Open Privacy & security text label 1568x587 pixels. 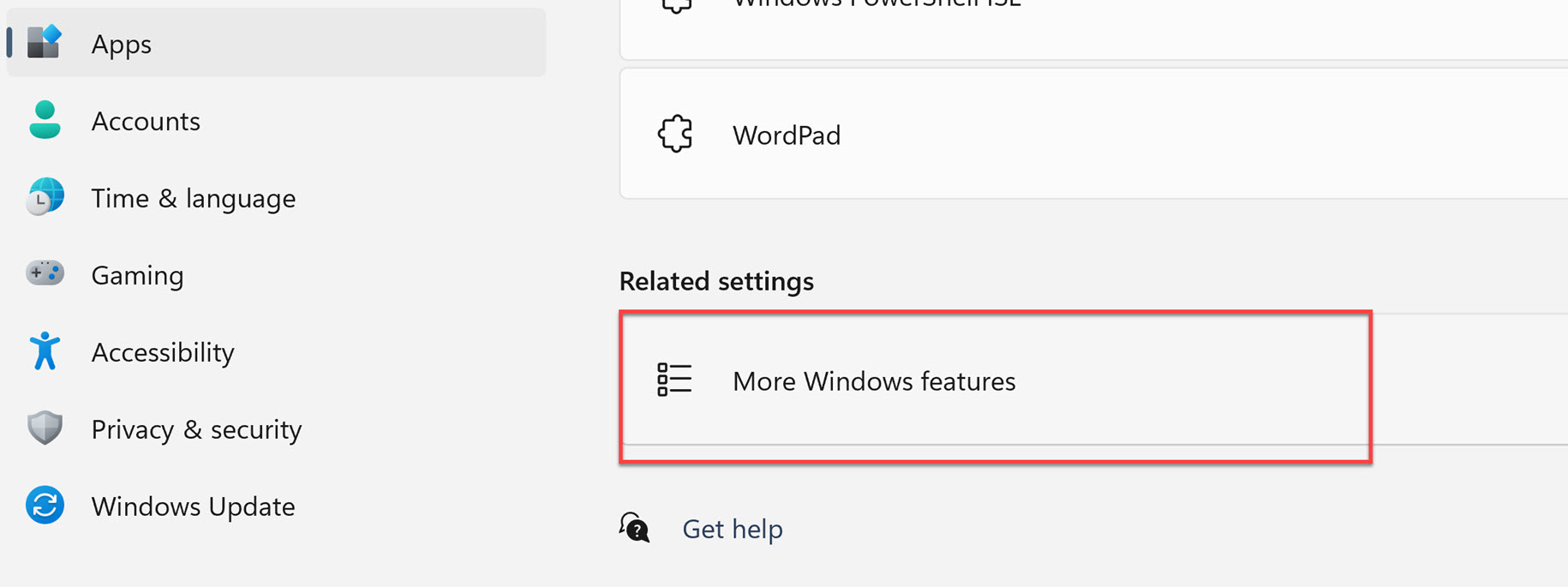click(x=196, y=429)
